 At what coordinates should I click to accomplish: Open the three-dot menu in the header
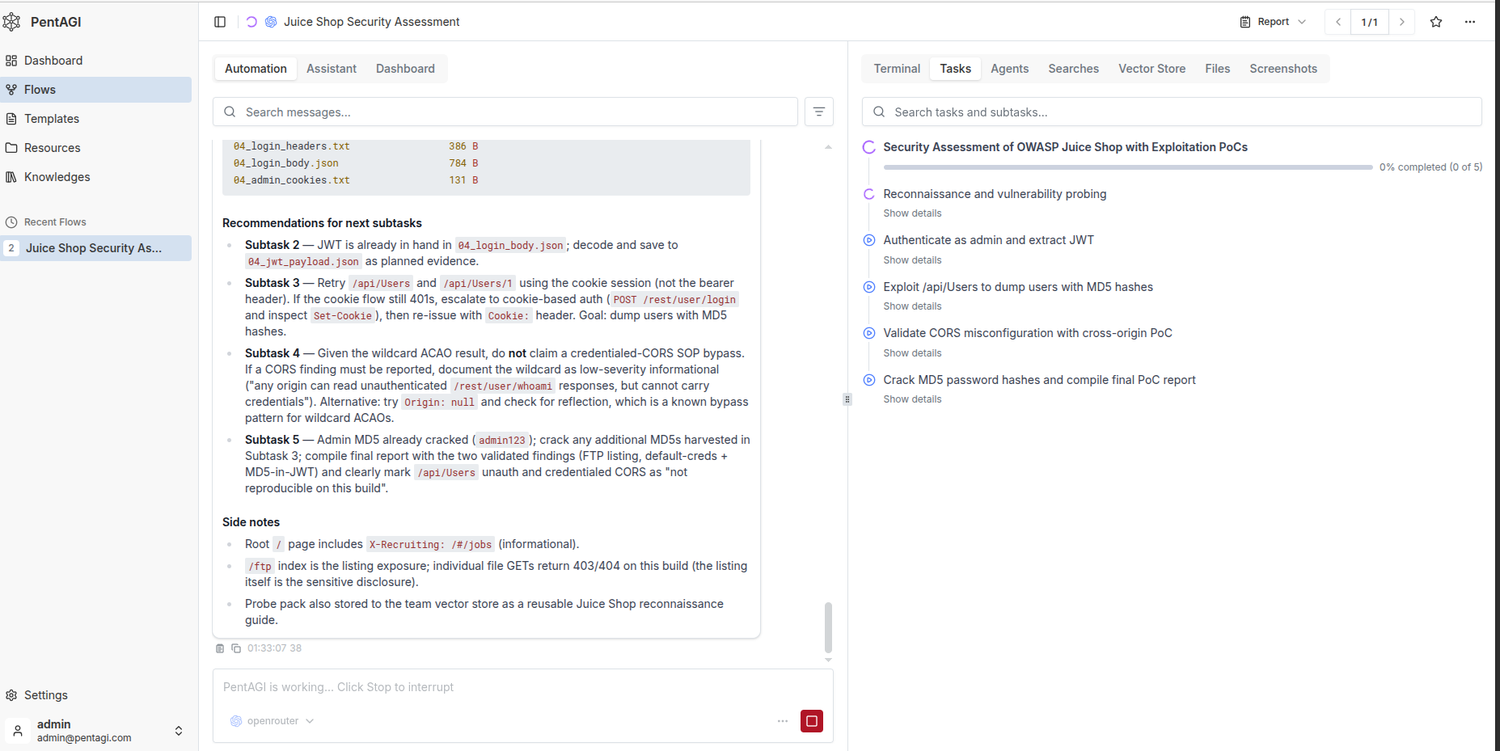pyautogui.click(x=1470, y=22)
